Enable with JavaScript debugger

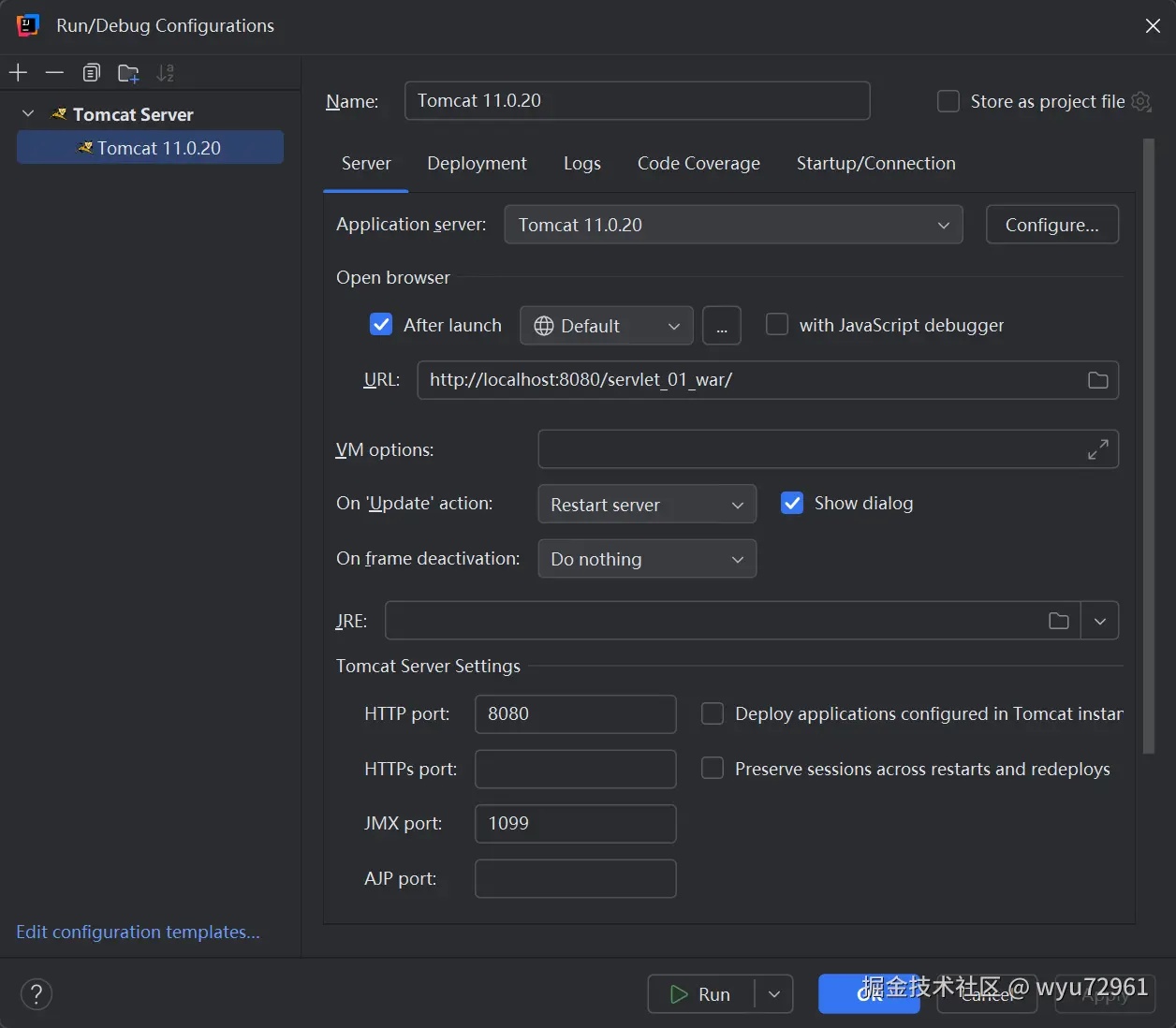[777, 325]
